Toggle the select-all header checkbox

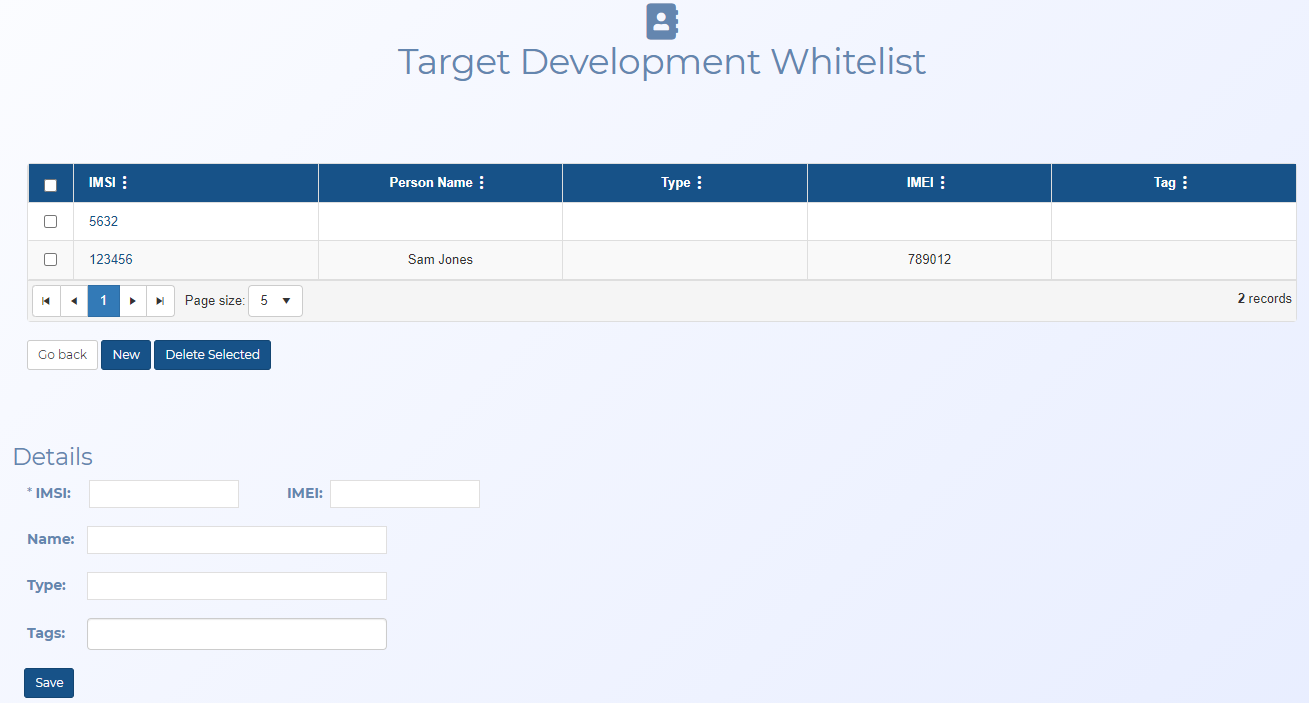pyautogui.click(x=51, y=185)
